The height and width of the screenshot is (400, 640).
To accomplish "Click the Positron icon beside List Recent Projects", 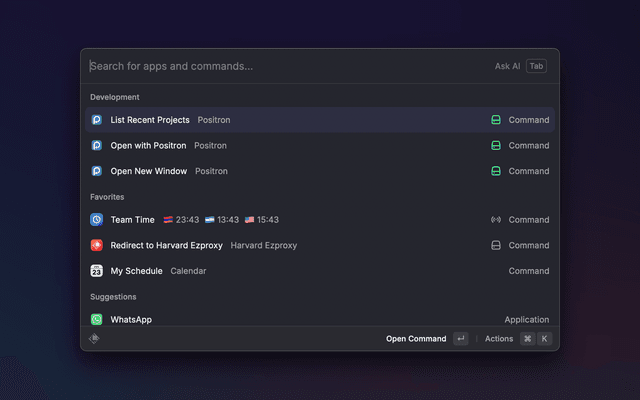I will [97, 120].
